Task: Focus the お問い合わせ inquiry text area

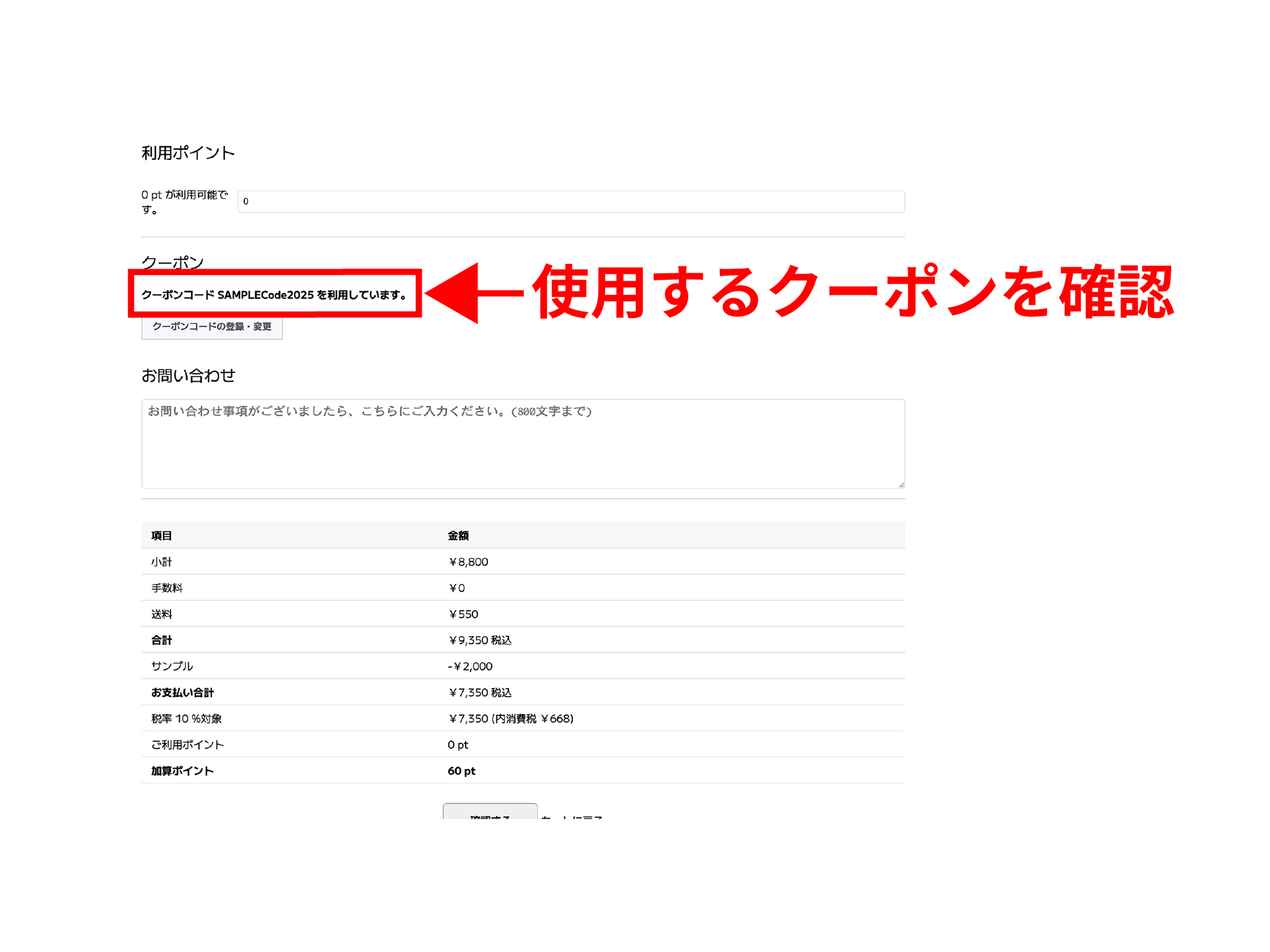Action: coord(523,444)
